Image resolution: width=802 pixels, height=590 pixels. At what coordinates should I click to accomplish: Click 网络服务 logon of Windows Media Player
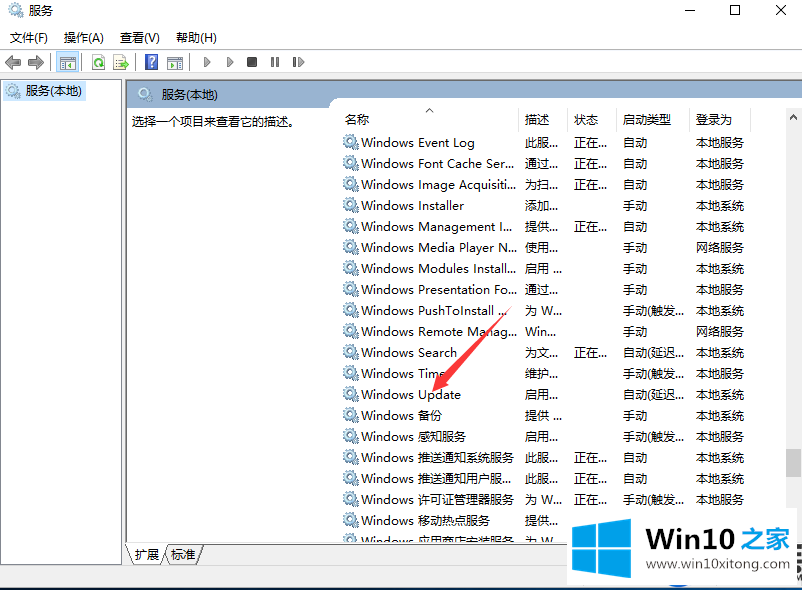720,248
